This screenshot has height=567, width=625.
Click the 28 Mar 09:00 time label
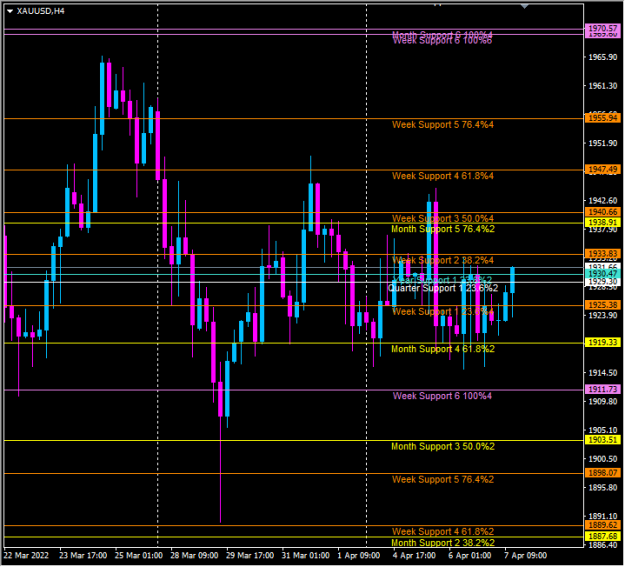point(195,555)
